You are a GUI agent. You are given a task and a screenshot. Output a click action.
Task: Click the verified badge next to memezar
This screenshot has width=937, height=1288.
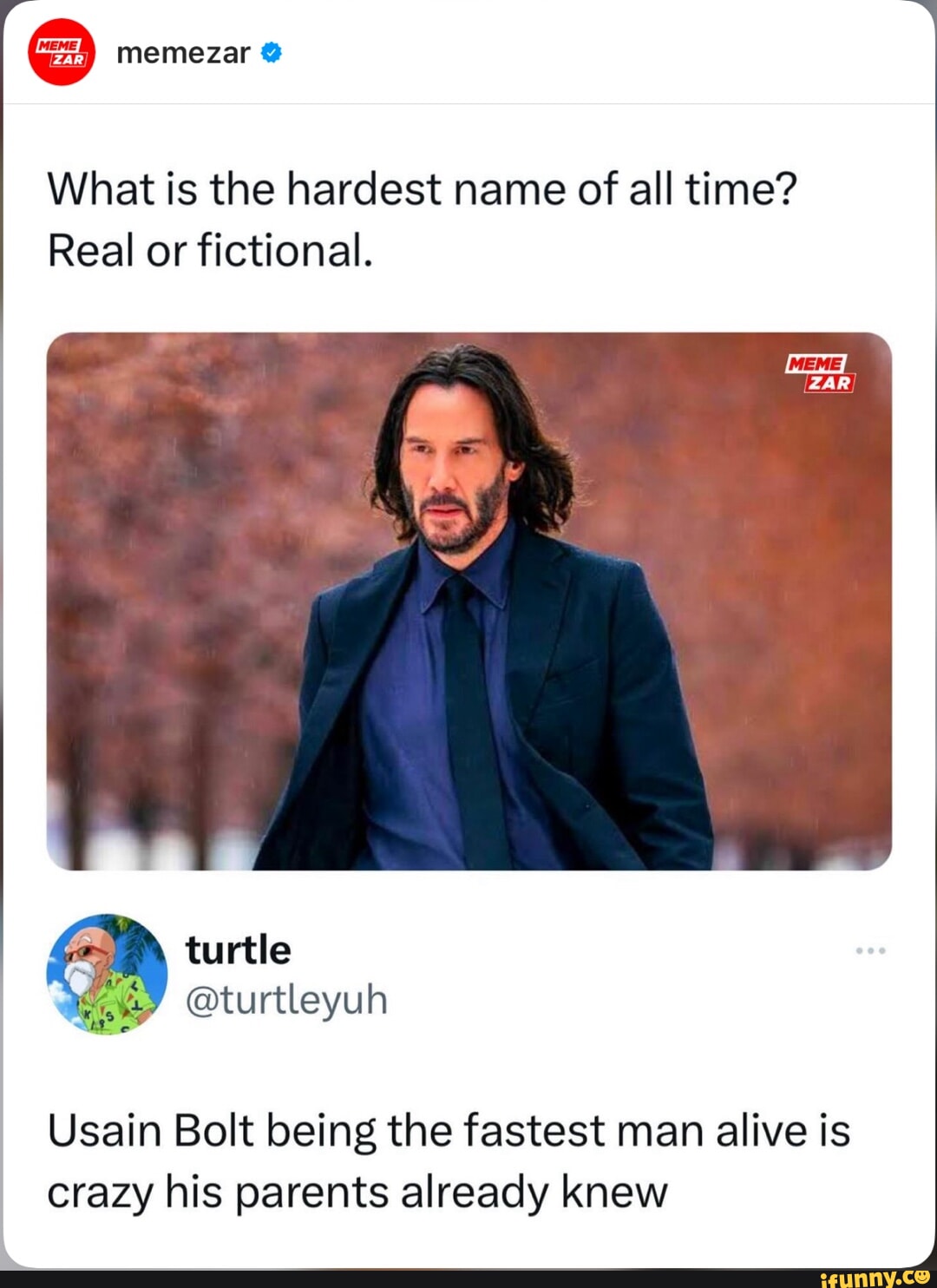point(271,52)
